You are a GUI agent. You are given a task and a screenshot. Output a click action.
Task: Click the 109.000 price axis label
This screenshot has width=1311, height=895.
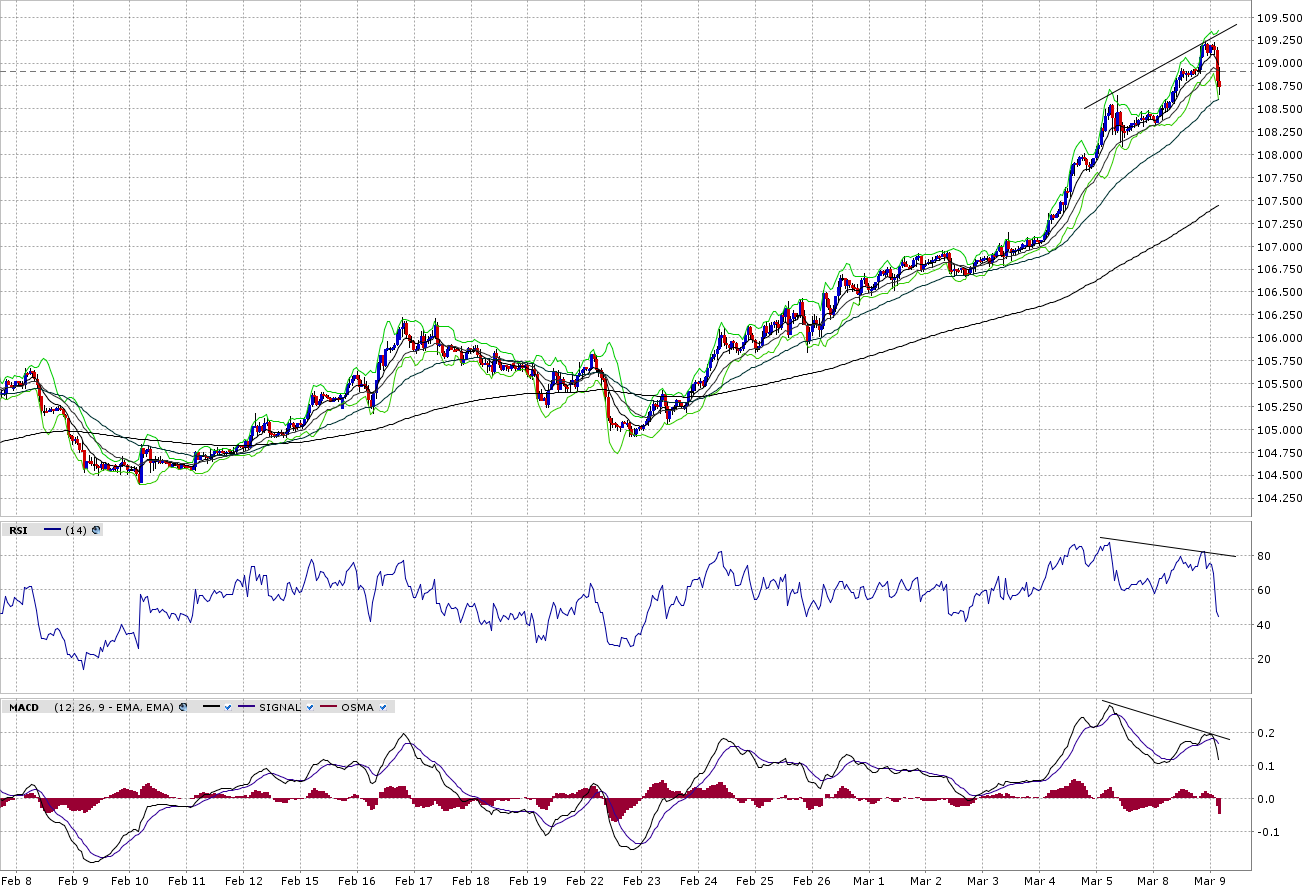1280,63
